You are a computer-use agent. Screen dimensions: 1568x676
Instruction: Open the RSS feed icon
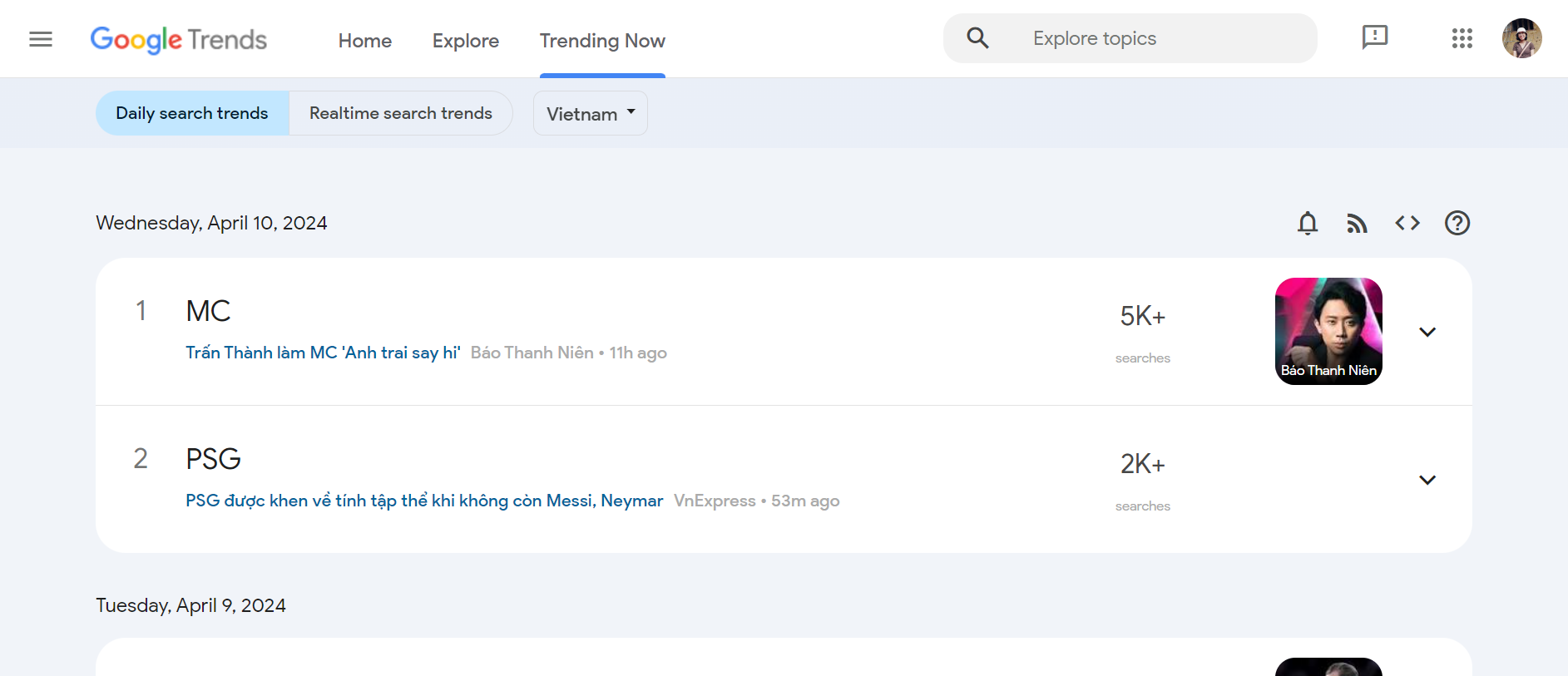tap(1357, 223)
